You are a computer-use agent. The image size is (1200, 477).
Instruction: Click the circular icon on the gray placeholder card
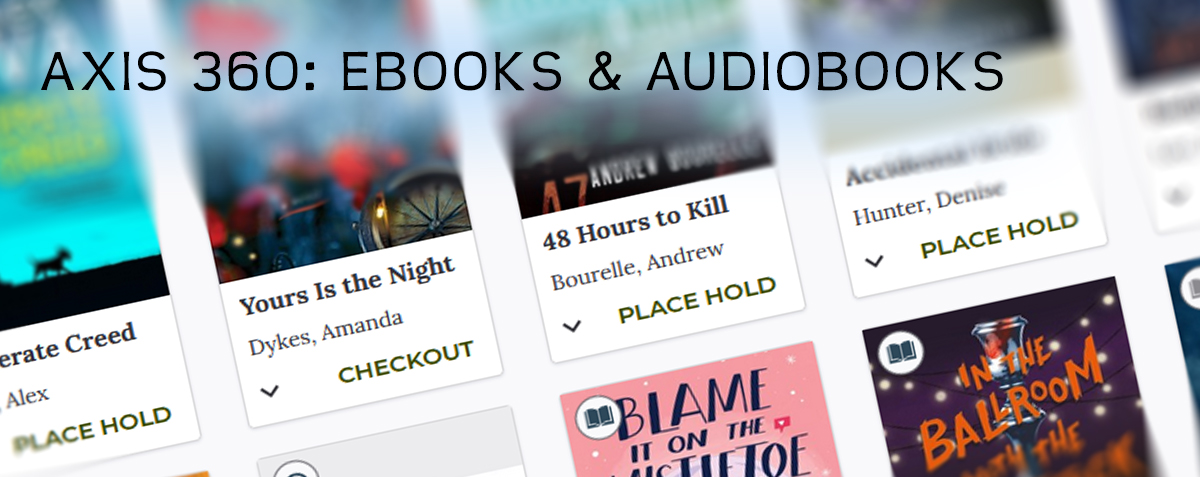[298, 471]
